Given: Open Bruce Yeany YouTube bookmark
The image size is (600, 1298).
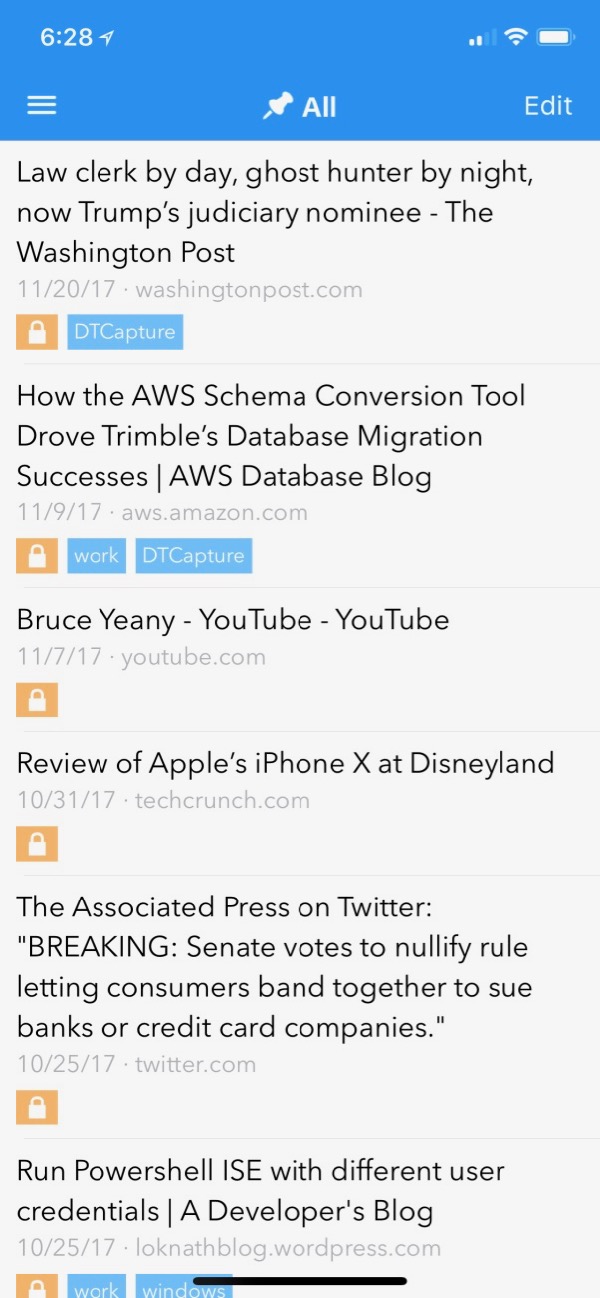Looking at the screenshot, I should point(300,660).
